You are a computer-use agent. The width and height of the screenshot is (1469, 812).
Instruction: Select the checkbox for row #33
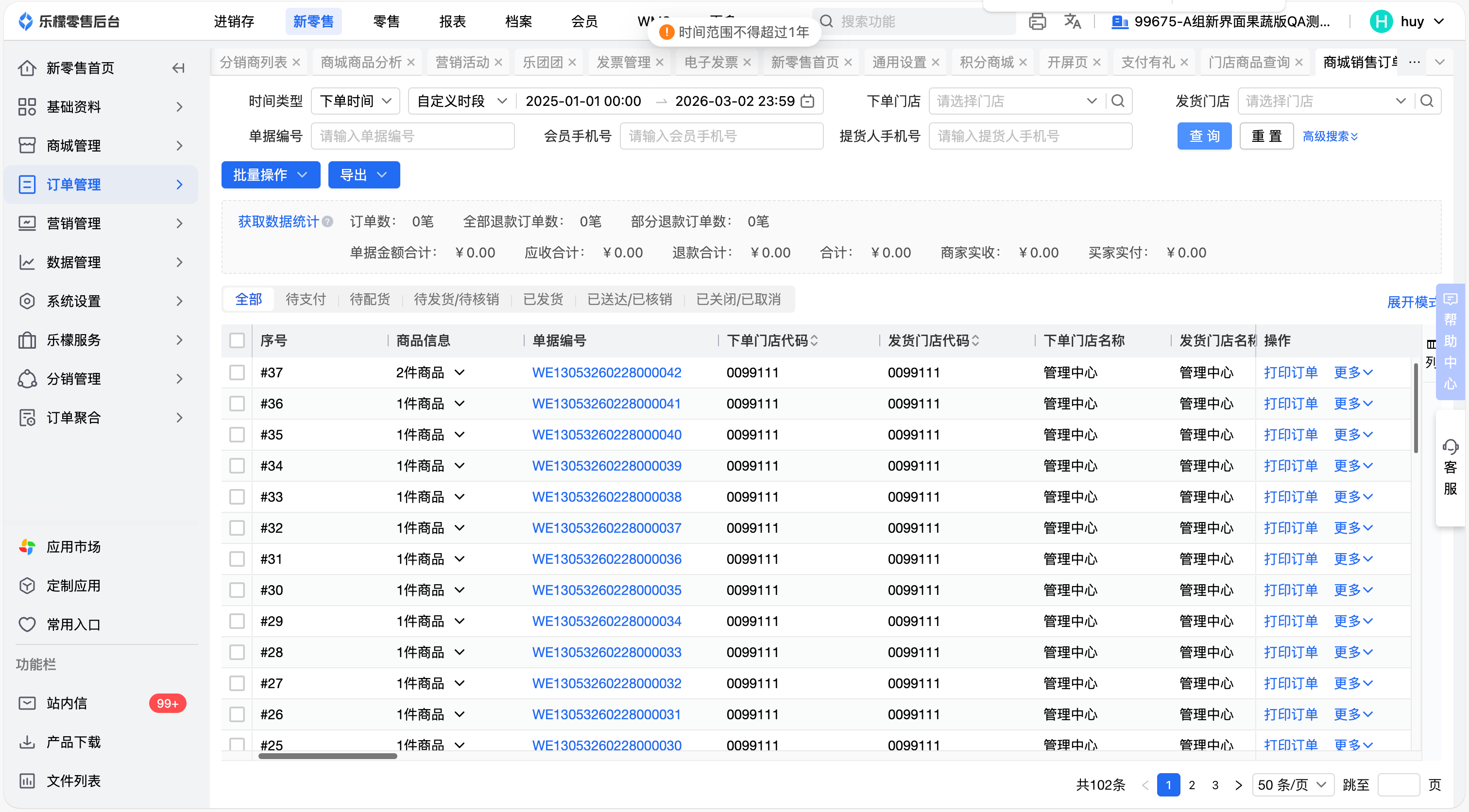[x=237, y=497]
